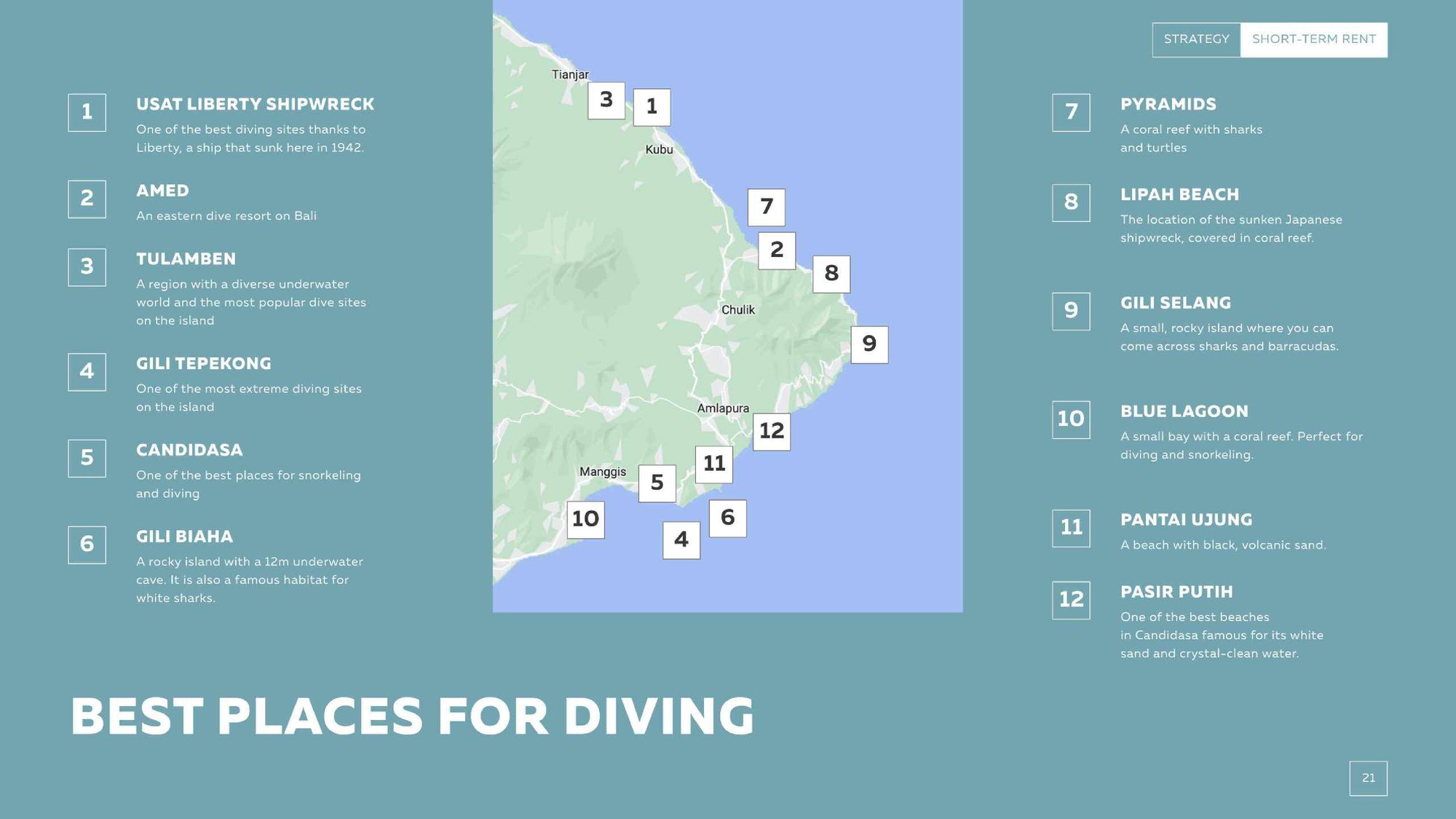Click the text 'A beach with black, volcanic sand.'

[x=1223, y=545]
